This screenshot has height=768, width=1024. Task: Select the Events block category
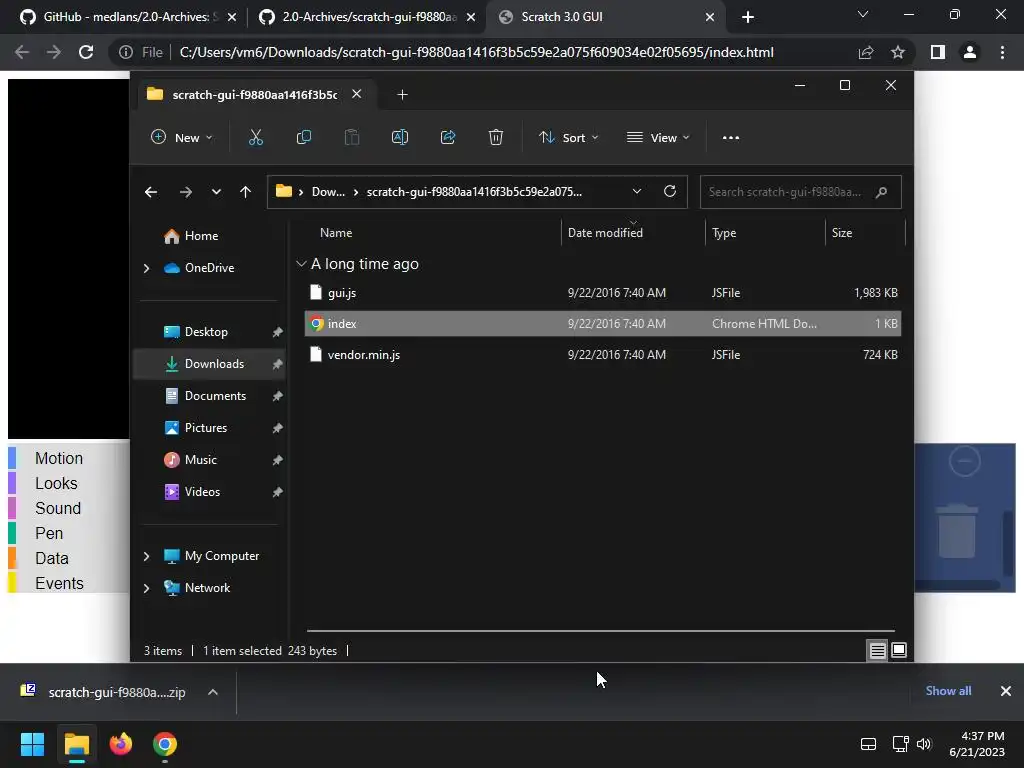point(59,583)
